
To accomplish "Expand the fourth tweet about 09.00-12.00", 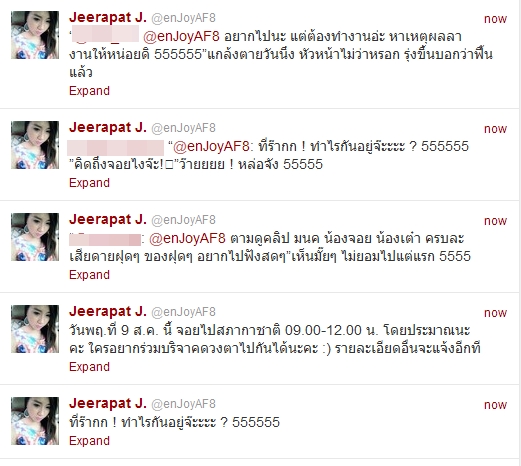I will [89, 367].
